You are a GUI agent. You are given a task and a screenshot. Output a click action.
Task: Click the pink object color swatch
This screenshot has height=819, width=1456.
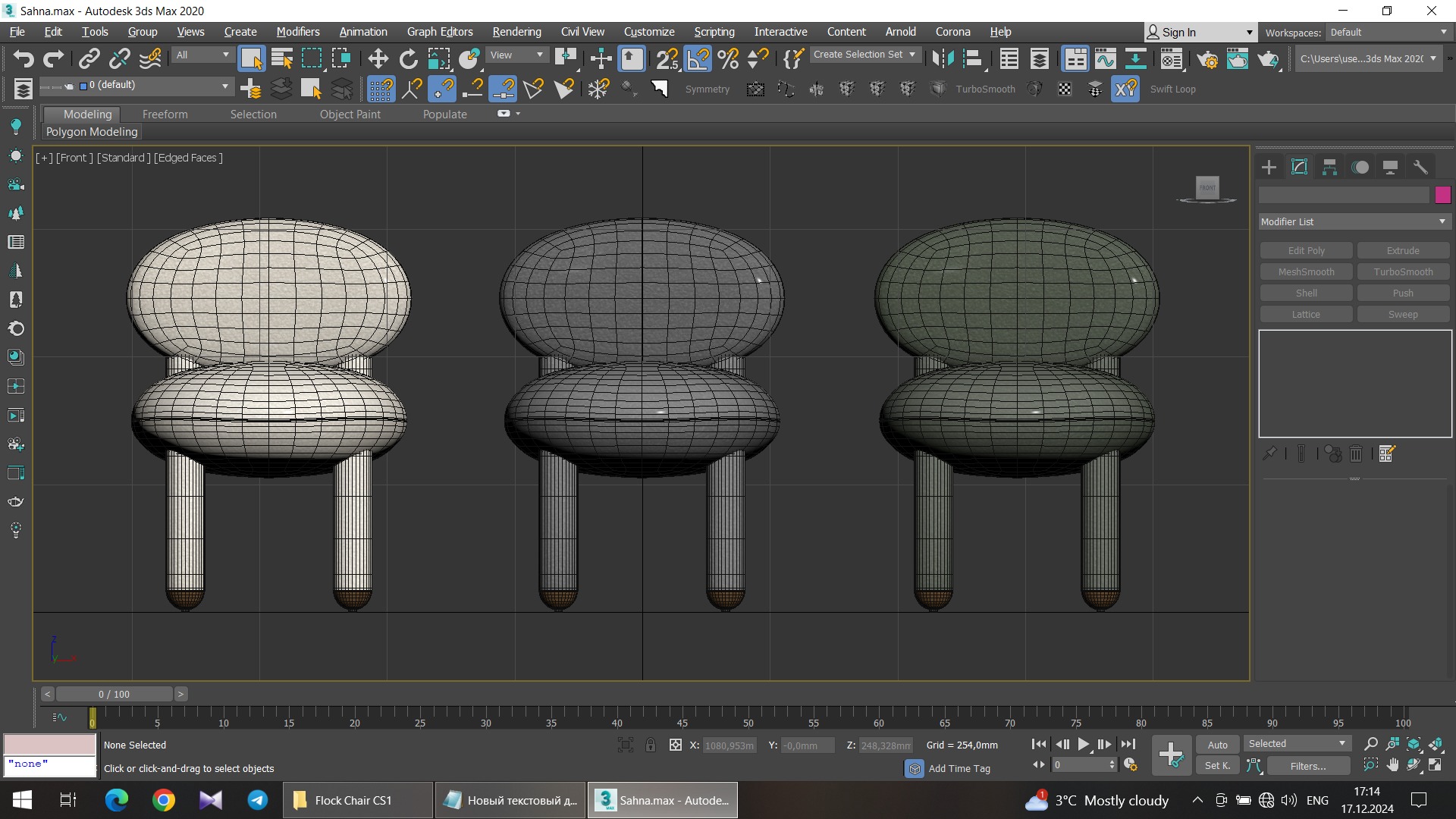1442,195
